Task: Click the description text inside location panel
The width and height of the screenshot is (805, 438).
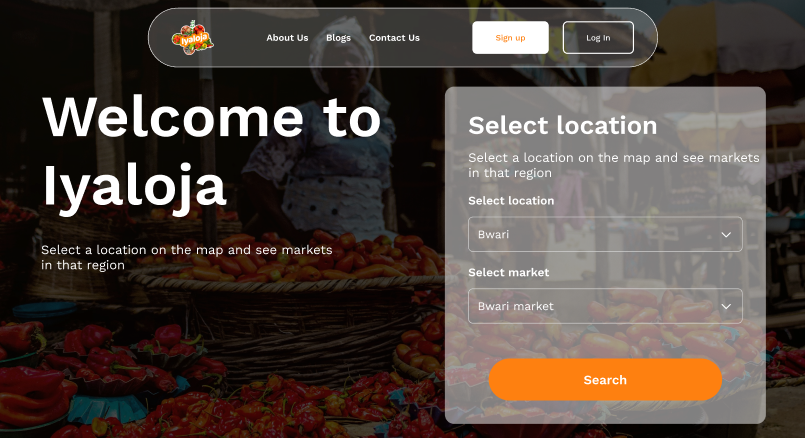Action: [614, 165]
